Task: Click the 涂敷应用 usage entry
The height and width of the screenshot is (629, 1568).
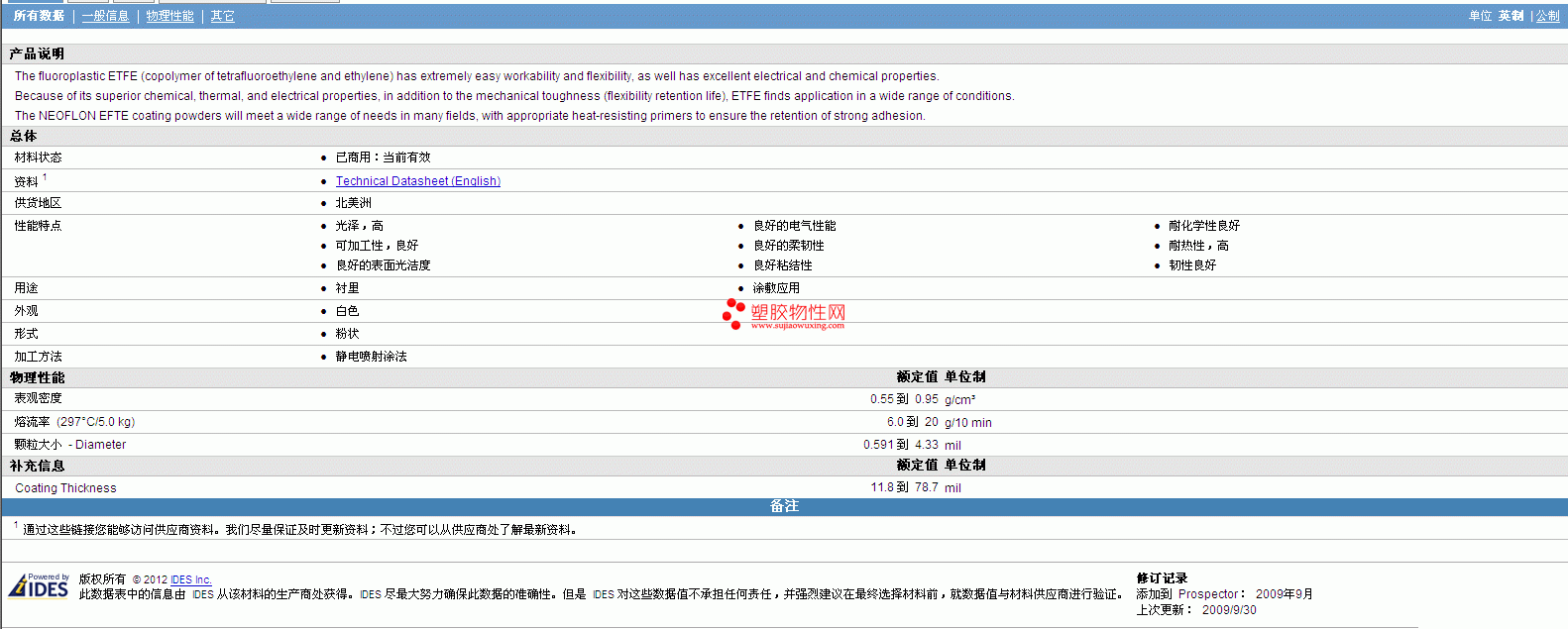Action: click(x=776, y=288)
